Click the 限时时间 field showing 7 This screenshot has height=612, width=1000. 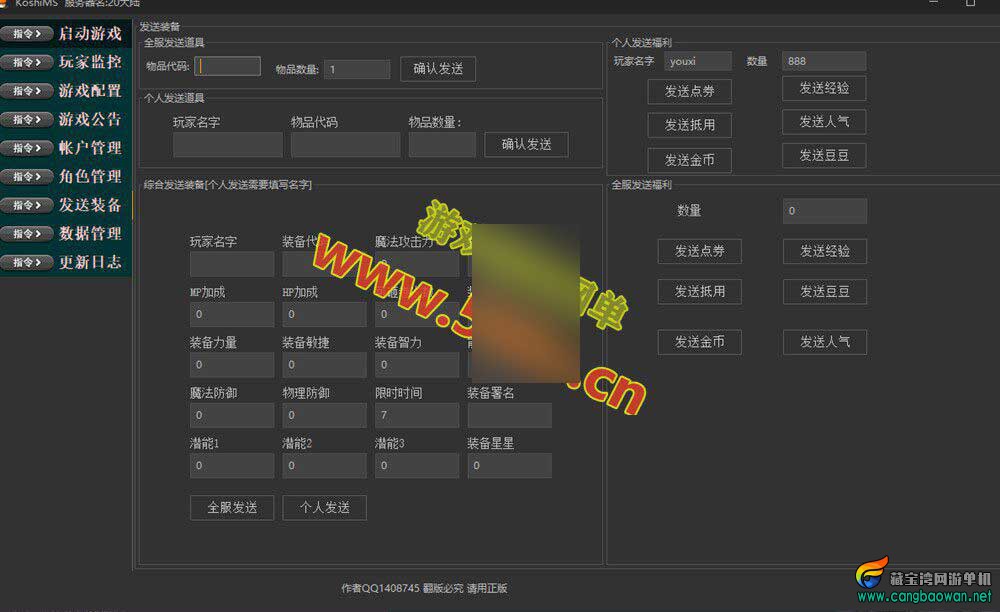(x=416, y=415)
